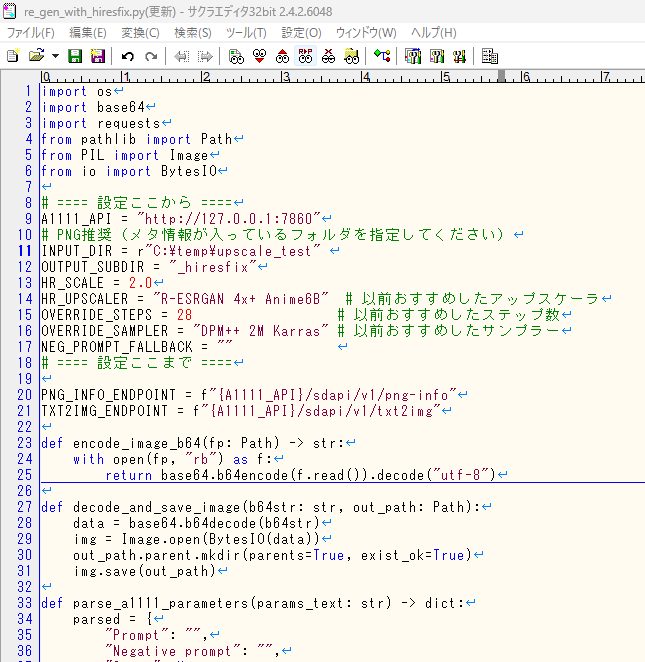Jump forward with the right arrow icon

205,56
